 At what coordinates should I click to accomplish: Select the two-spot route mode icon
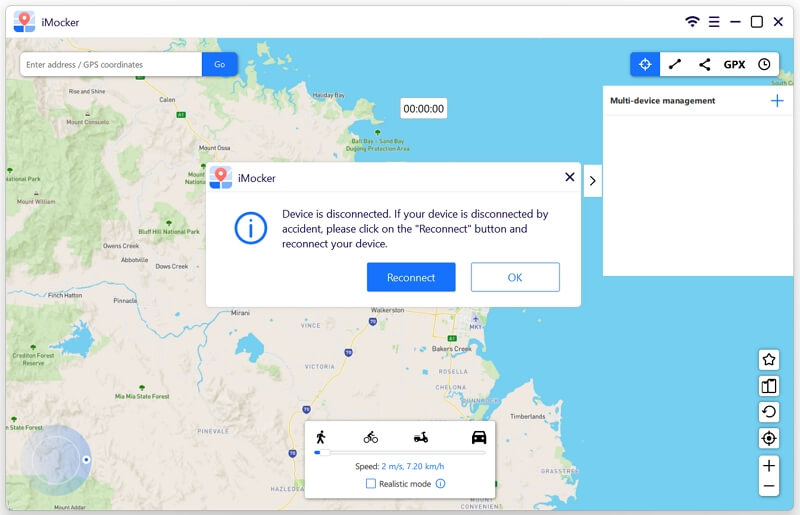click(x=675, y=64)
